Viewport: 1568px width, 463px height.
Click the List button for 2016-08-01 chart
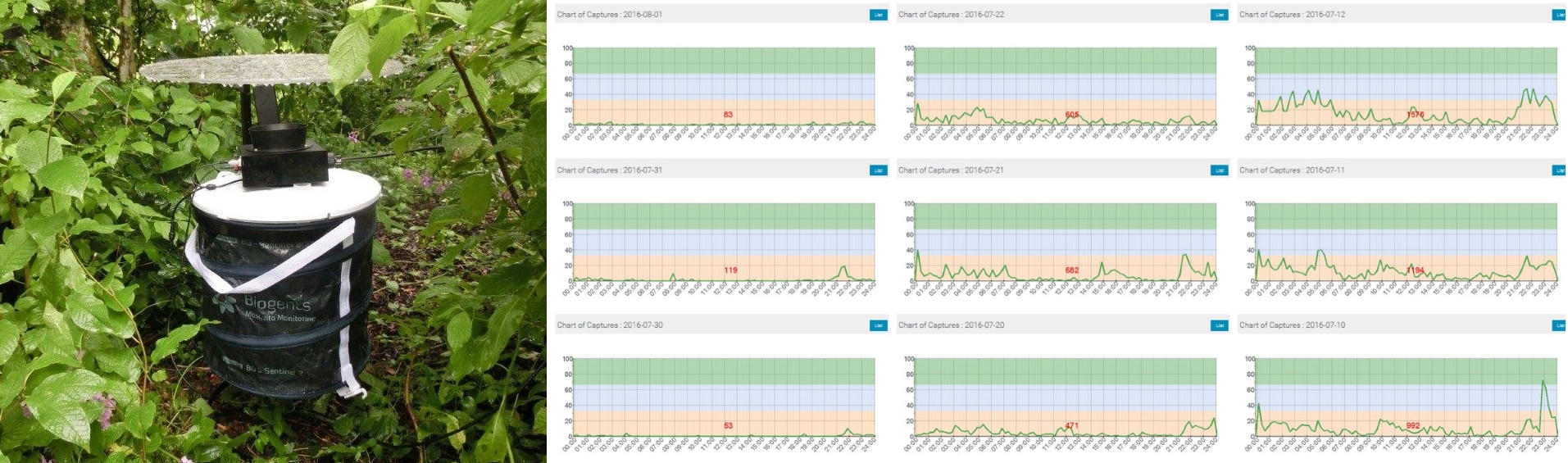(878, 15)
